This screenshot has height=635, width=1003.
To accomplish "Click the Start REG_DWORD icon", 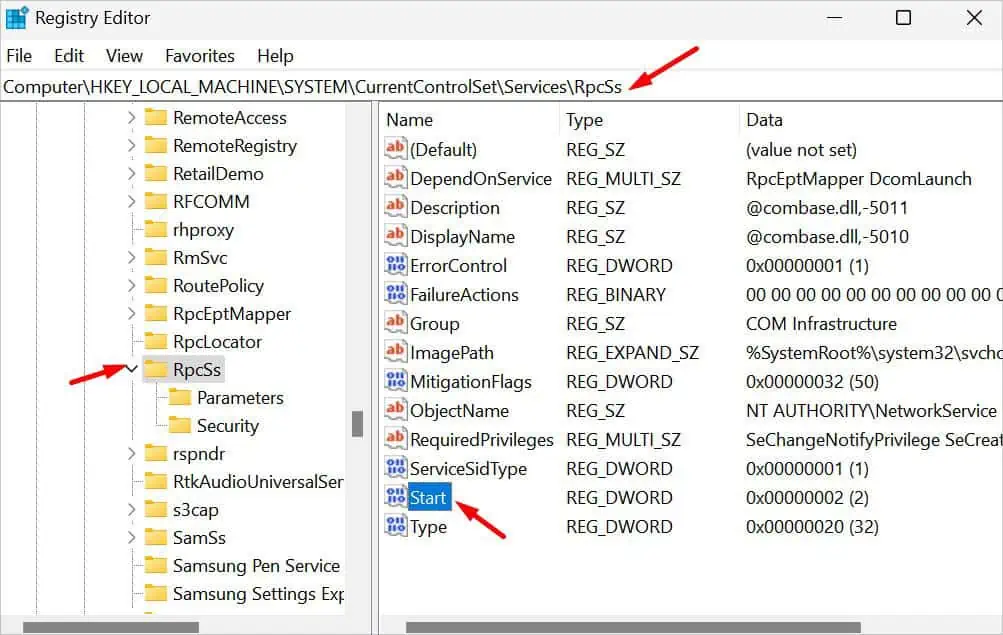I will point(396,497).
